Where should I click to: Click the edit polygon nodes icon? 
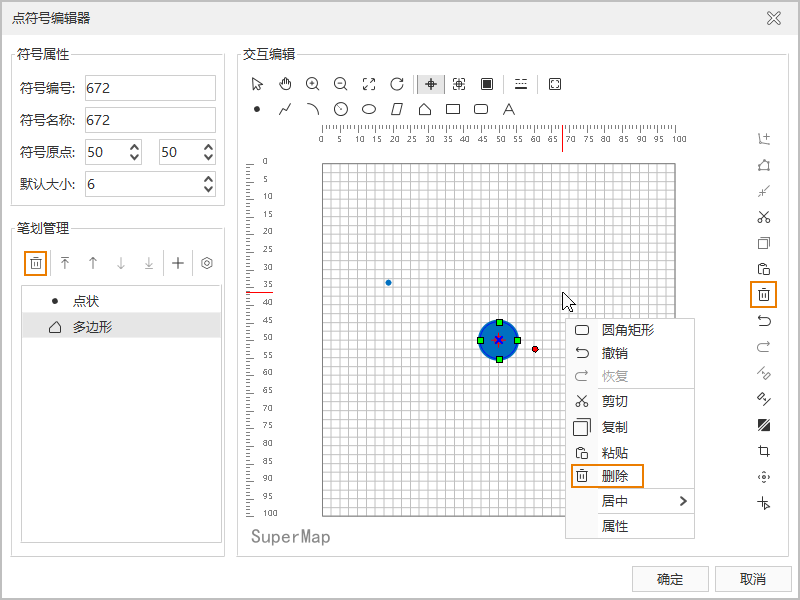(764, 165)
